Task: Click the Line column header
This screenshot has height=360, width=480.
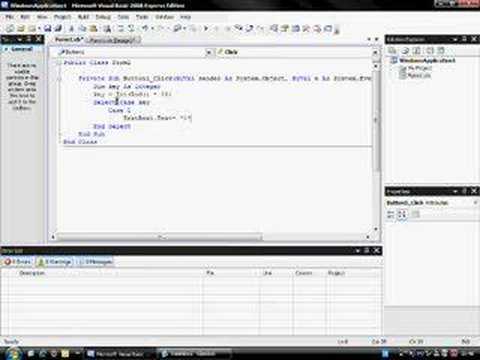Action: pos(276,273)
